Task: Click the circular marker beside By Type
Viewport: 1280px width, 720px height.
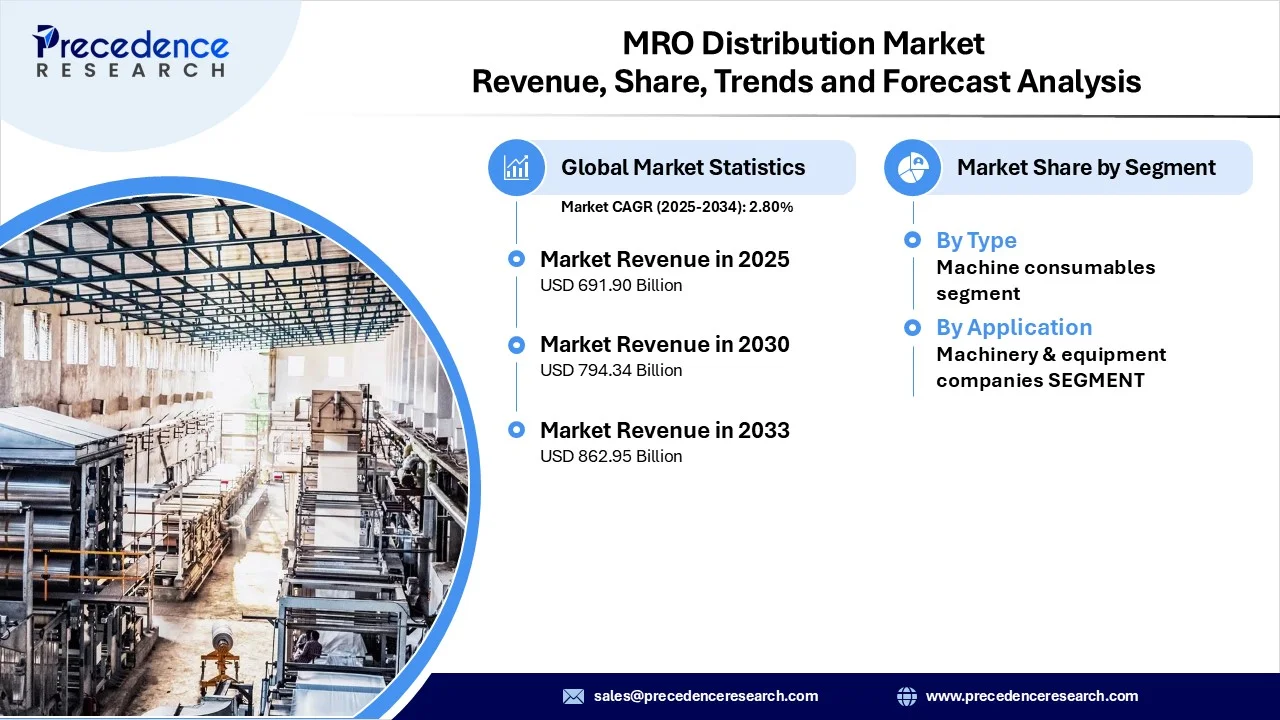Action: 912,240
